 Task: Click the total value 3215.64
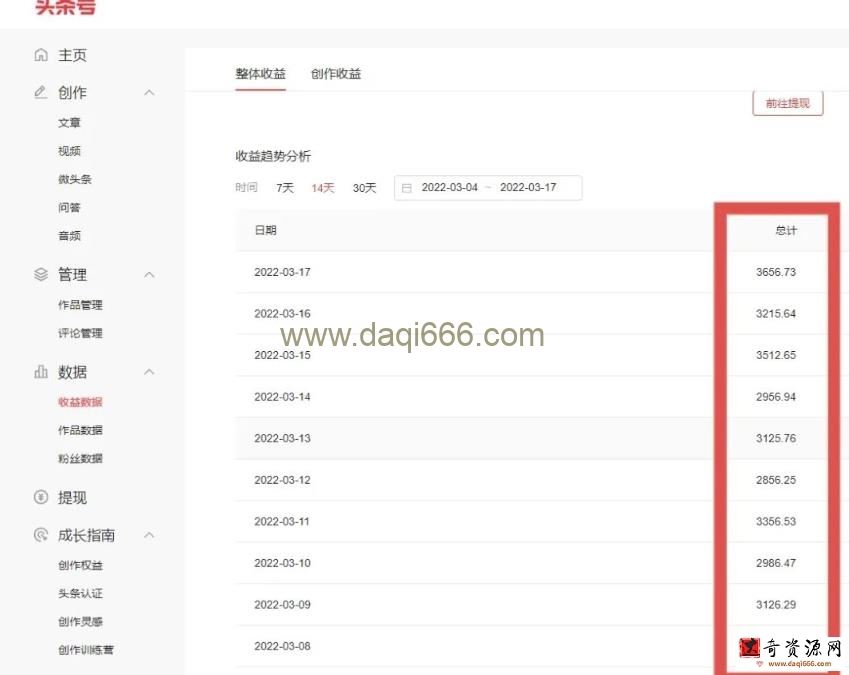click(776, 313)
